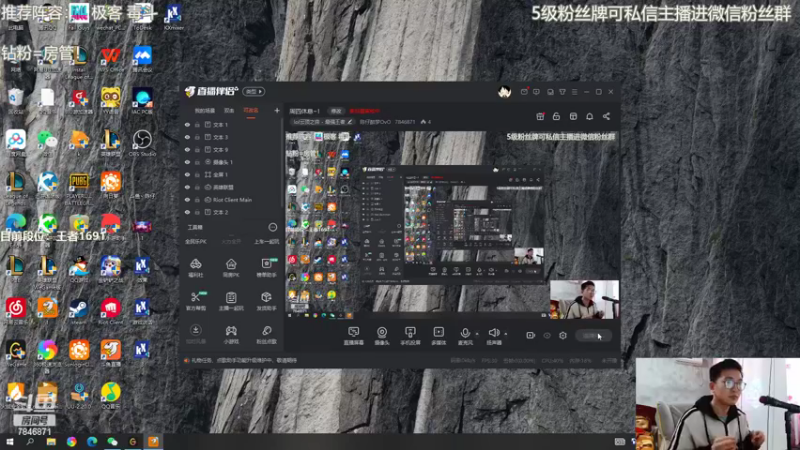Toggle the preview eye icon near settings
Screen dimensions: 800x450
547,335
